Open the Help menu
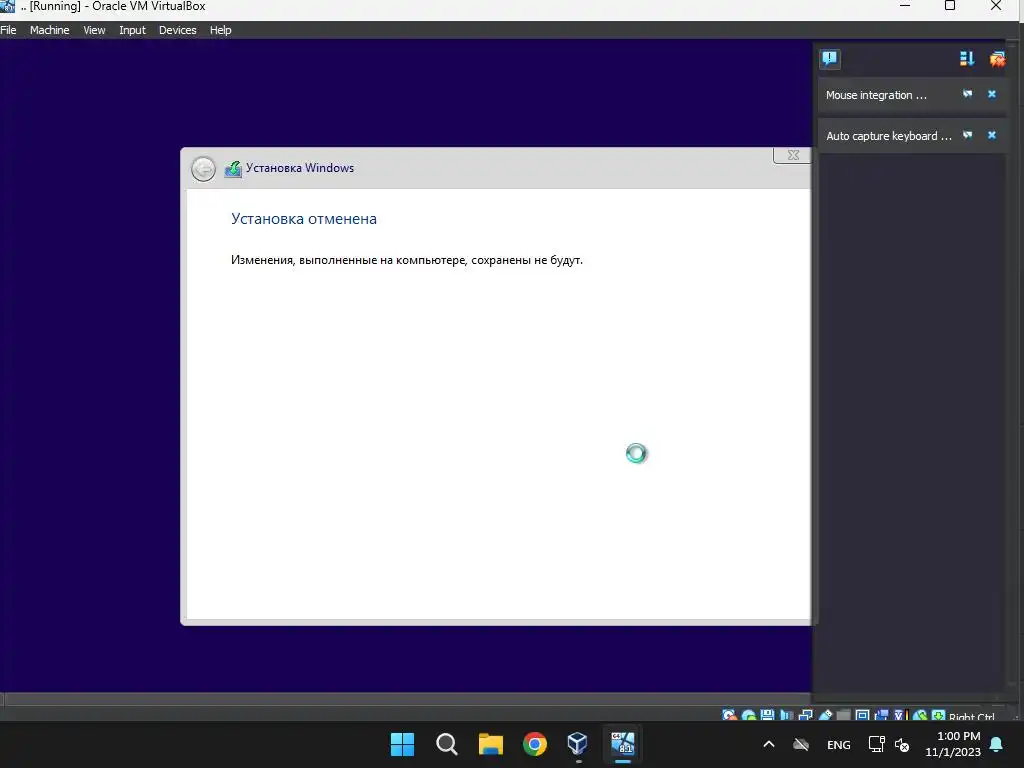1024x768 pixels. [221, 30]
